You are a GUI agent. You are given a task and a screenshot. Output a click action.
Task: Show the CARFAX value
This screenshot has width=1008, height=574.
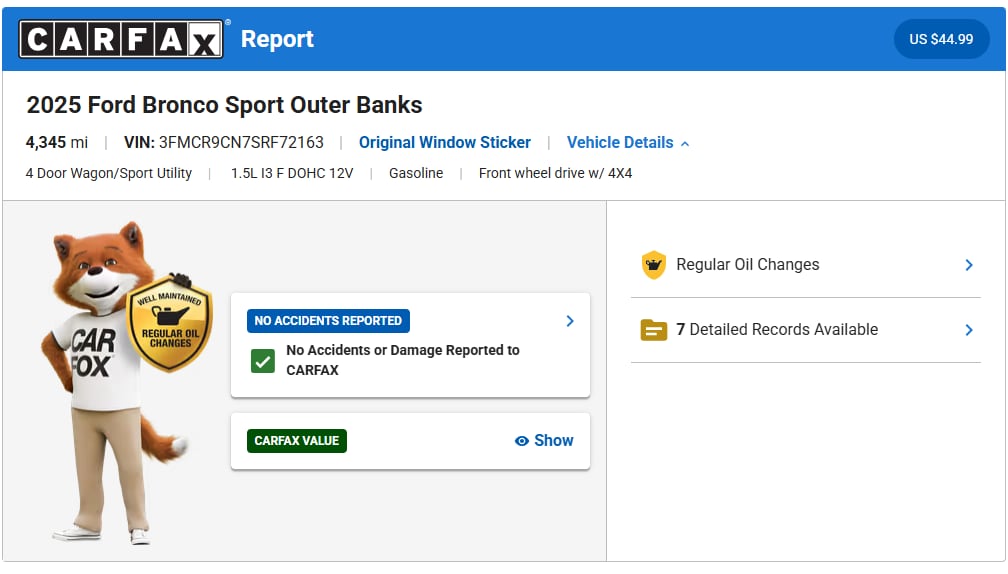pyautogui.click(x=544, y=441)
